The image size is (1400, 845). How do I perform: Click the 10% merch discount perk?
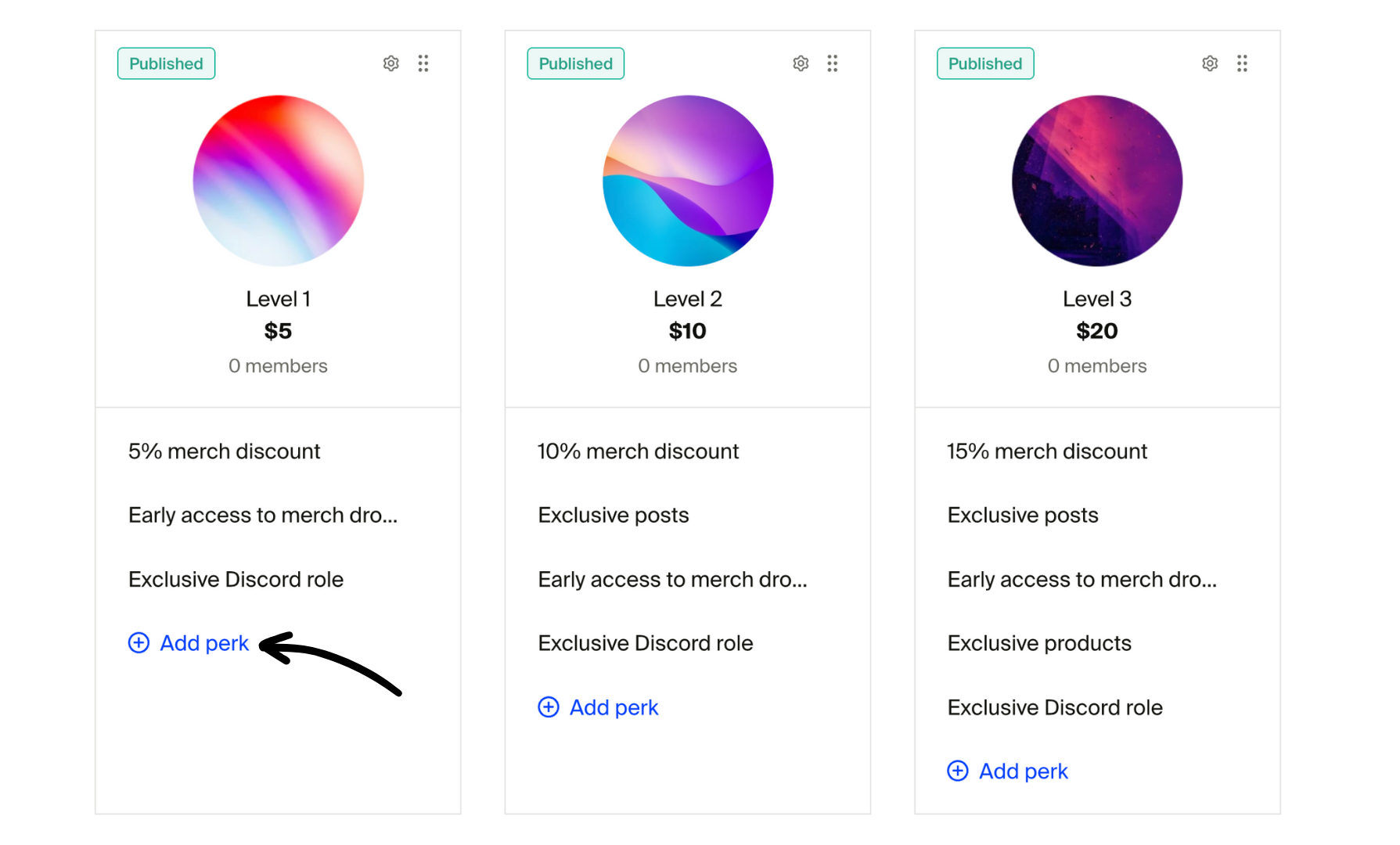[638, 451]
